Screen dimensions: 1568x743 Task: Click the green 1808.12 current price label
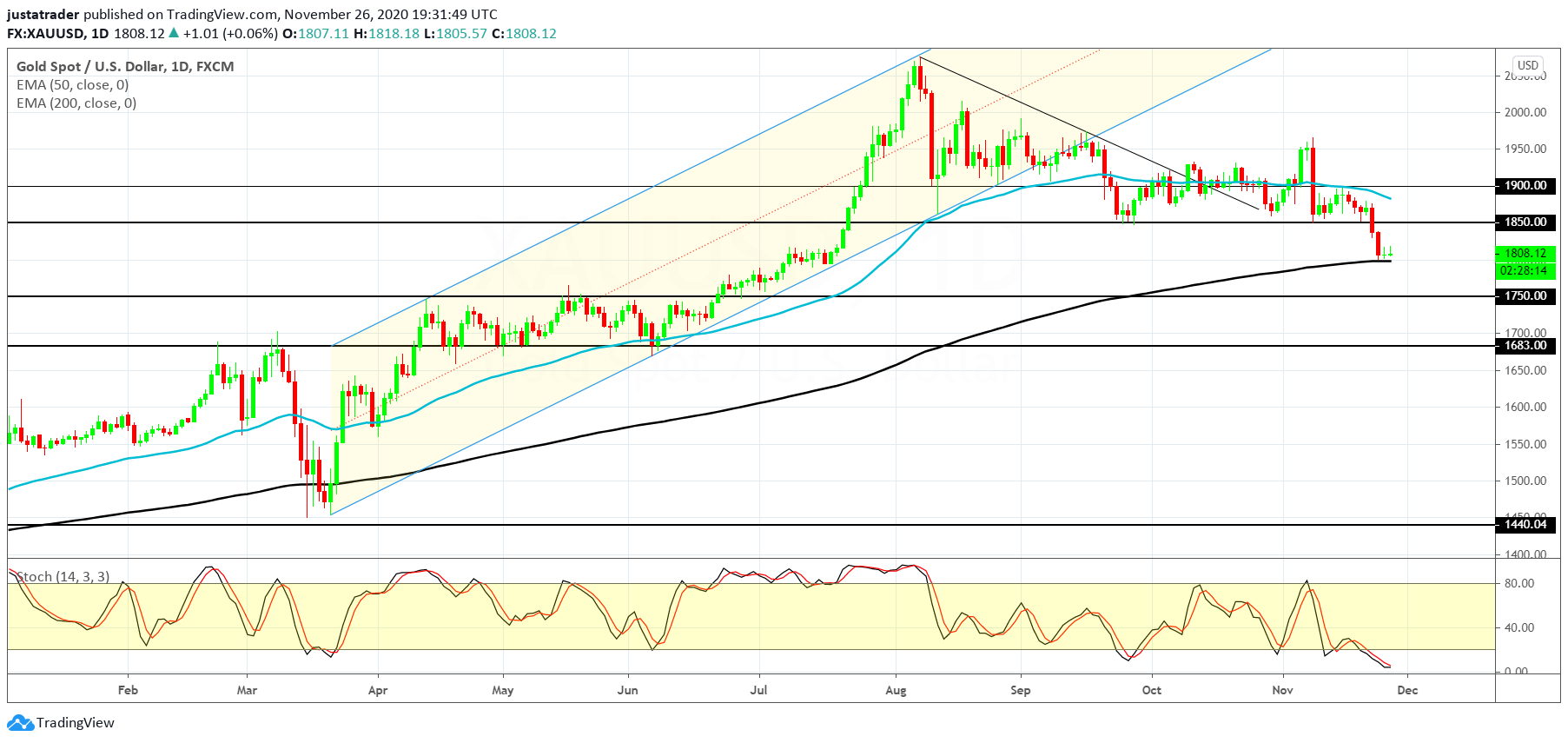tap(1525, 254)
